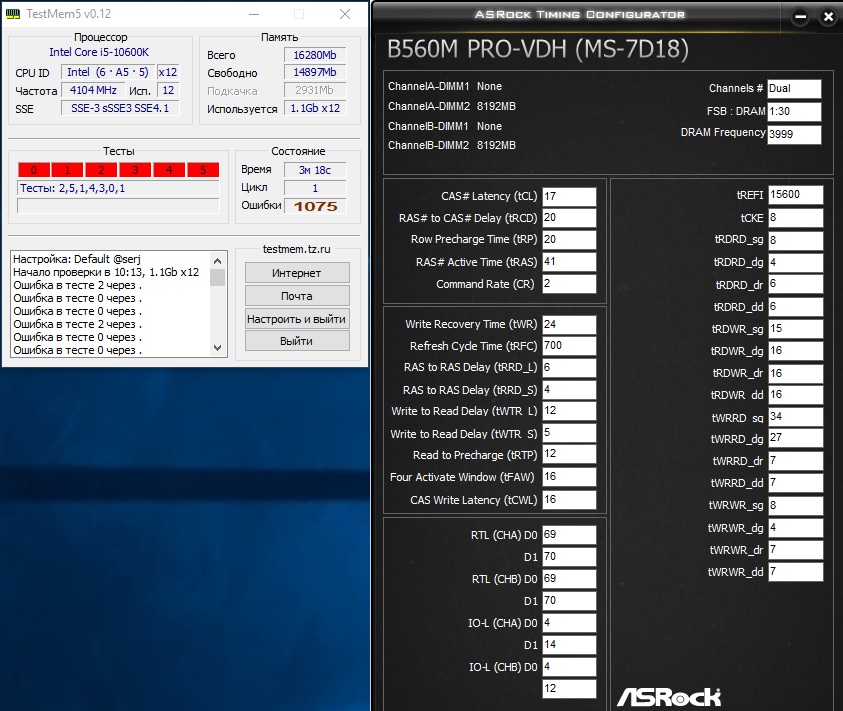The image size is (843, 711).
Task: Click the tRDRD_sg field
Action: coord(796,240)
